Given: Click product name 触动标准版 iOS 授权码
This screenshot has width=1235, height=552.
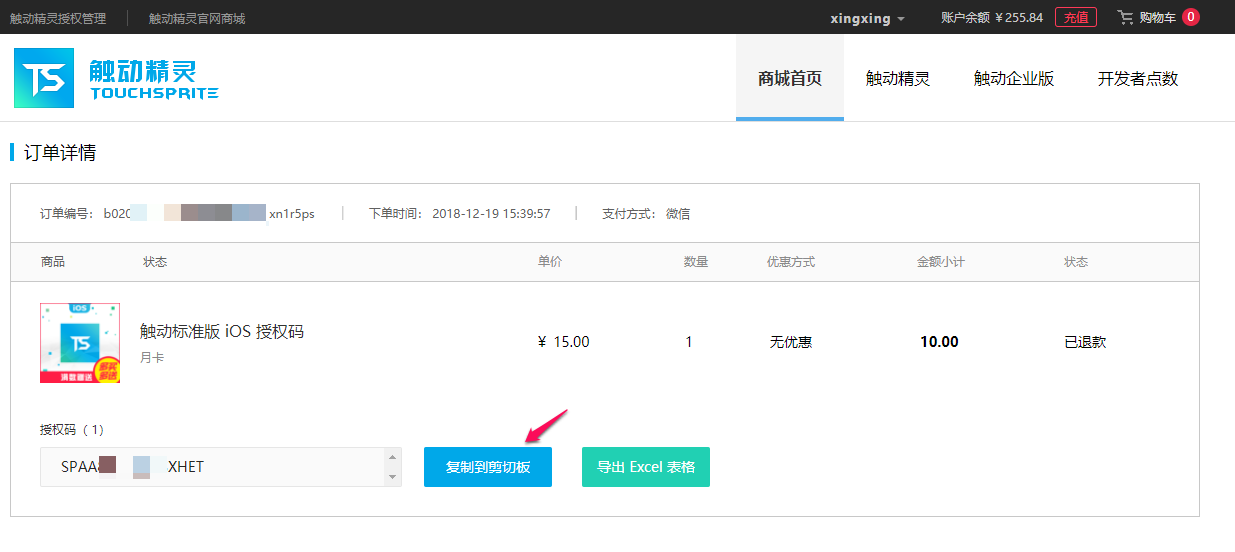Looking at the screenshot, I should tap(222, 331).
